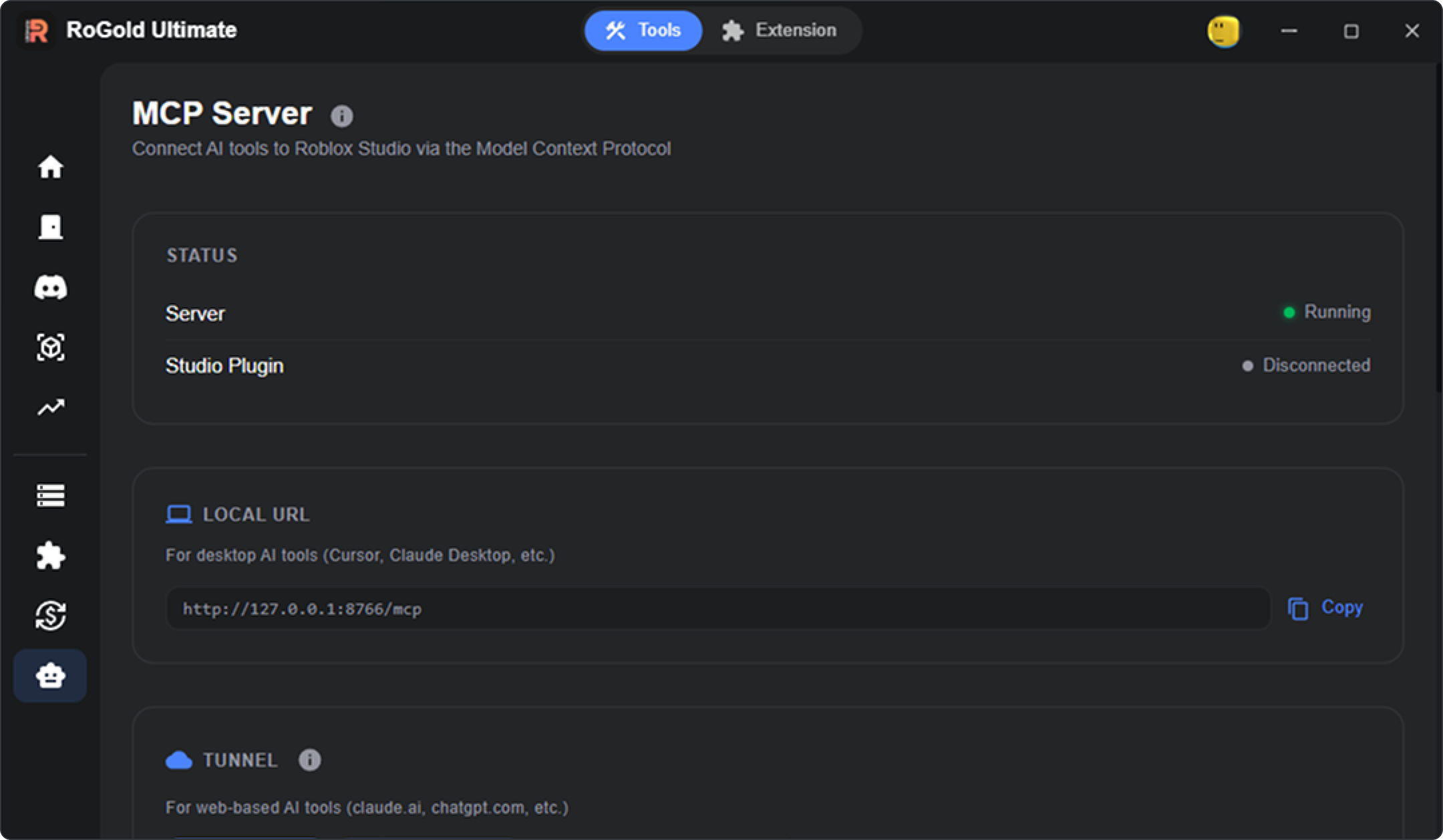The image size is (1443, 840).
Task: Show info next to MCP Server title
Action: point(341,116)
